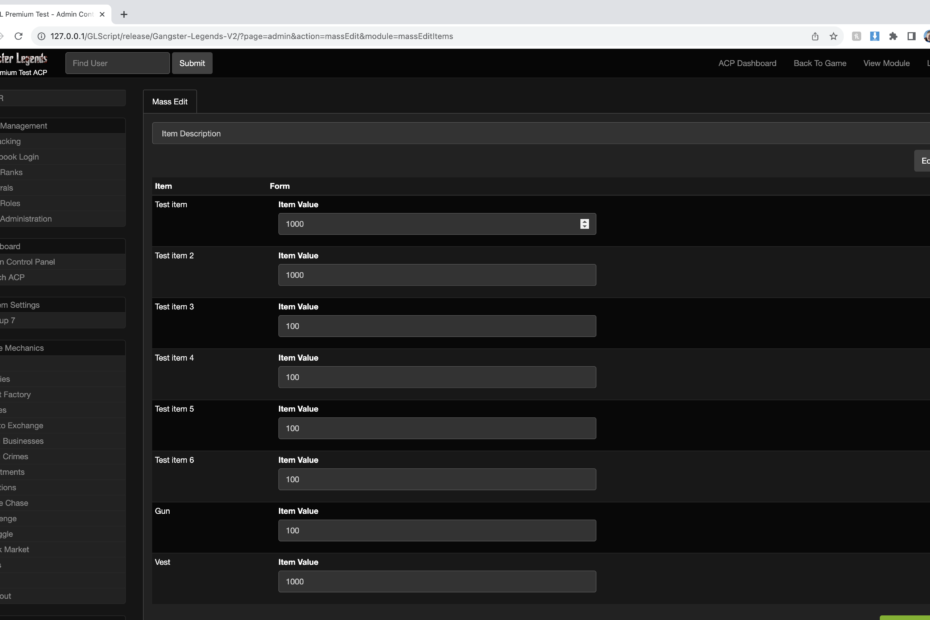This screenshot has width=930, height=620.
Task: Click the Gun item value field
Action: coord(437,530)
